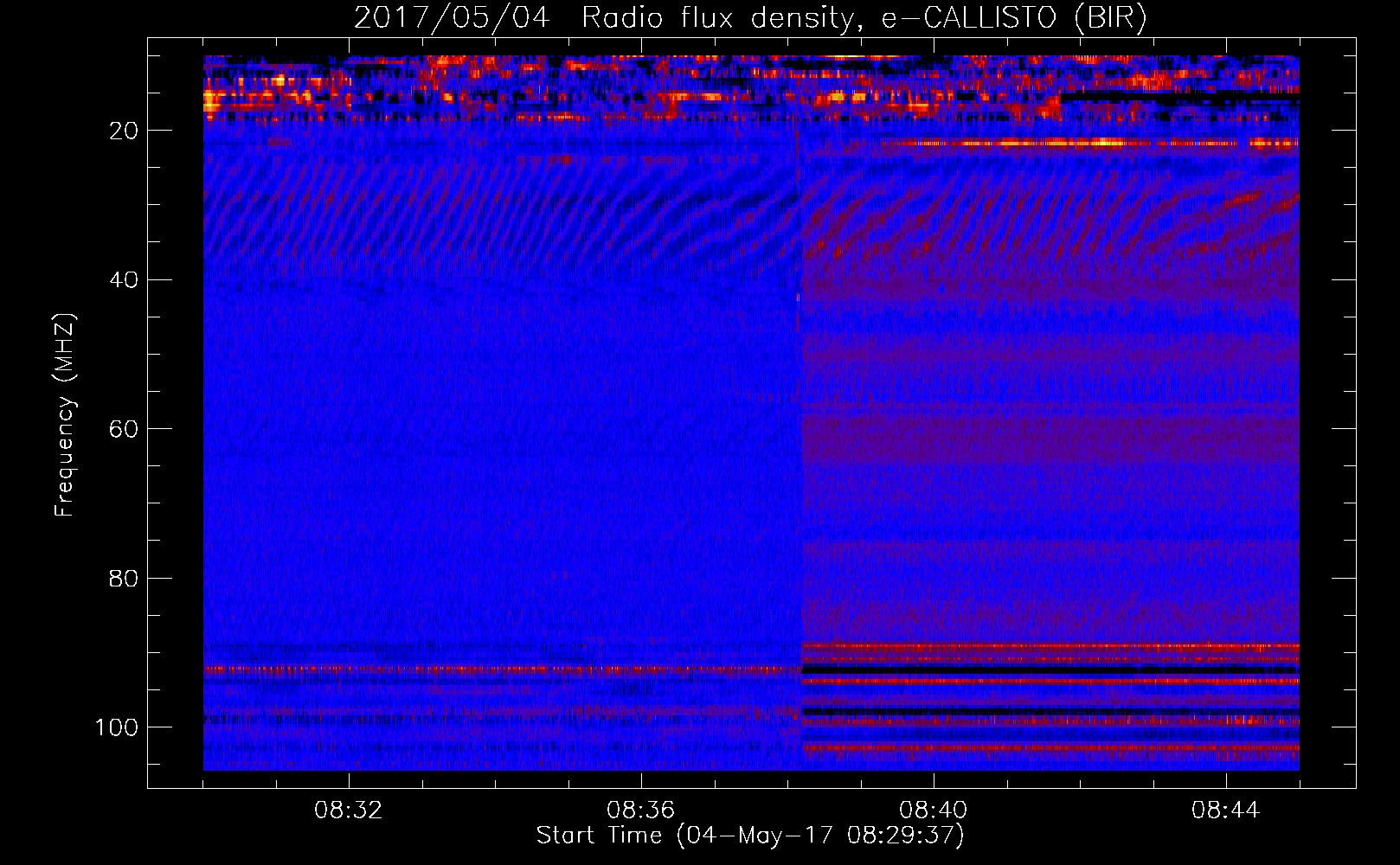
Task: Click the 20 frequency tick label
Action: [125, 131]
